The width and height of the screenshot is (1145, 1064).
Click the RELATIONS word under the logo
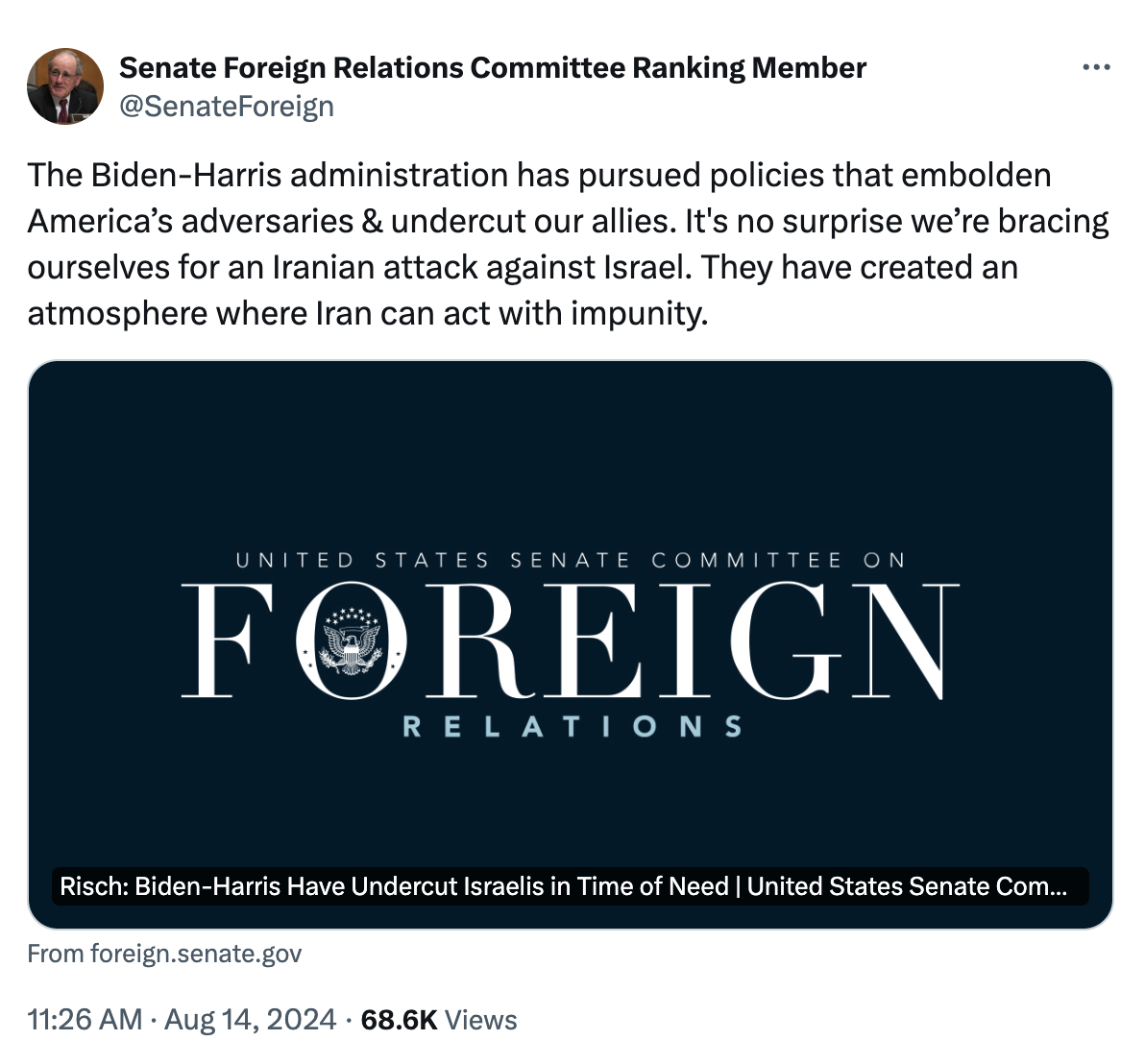[572, 726]
